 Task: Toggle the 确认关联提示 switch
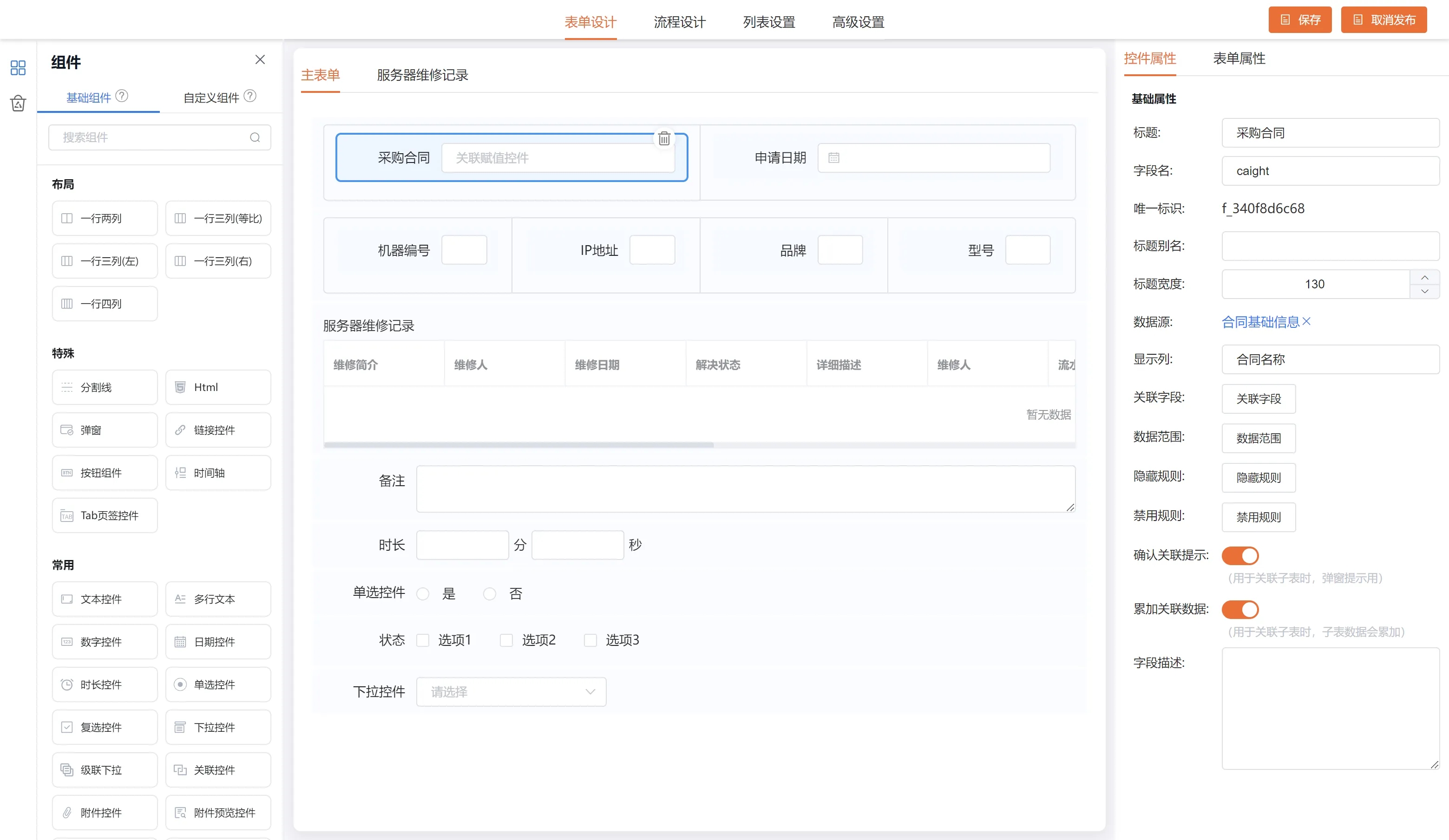(x=1239, y=556)
